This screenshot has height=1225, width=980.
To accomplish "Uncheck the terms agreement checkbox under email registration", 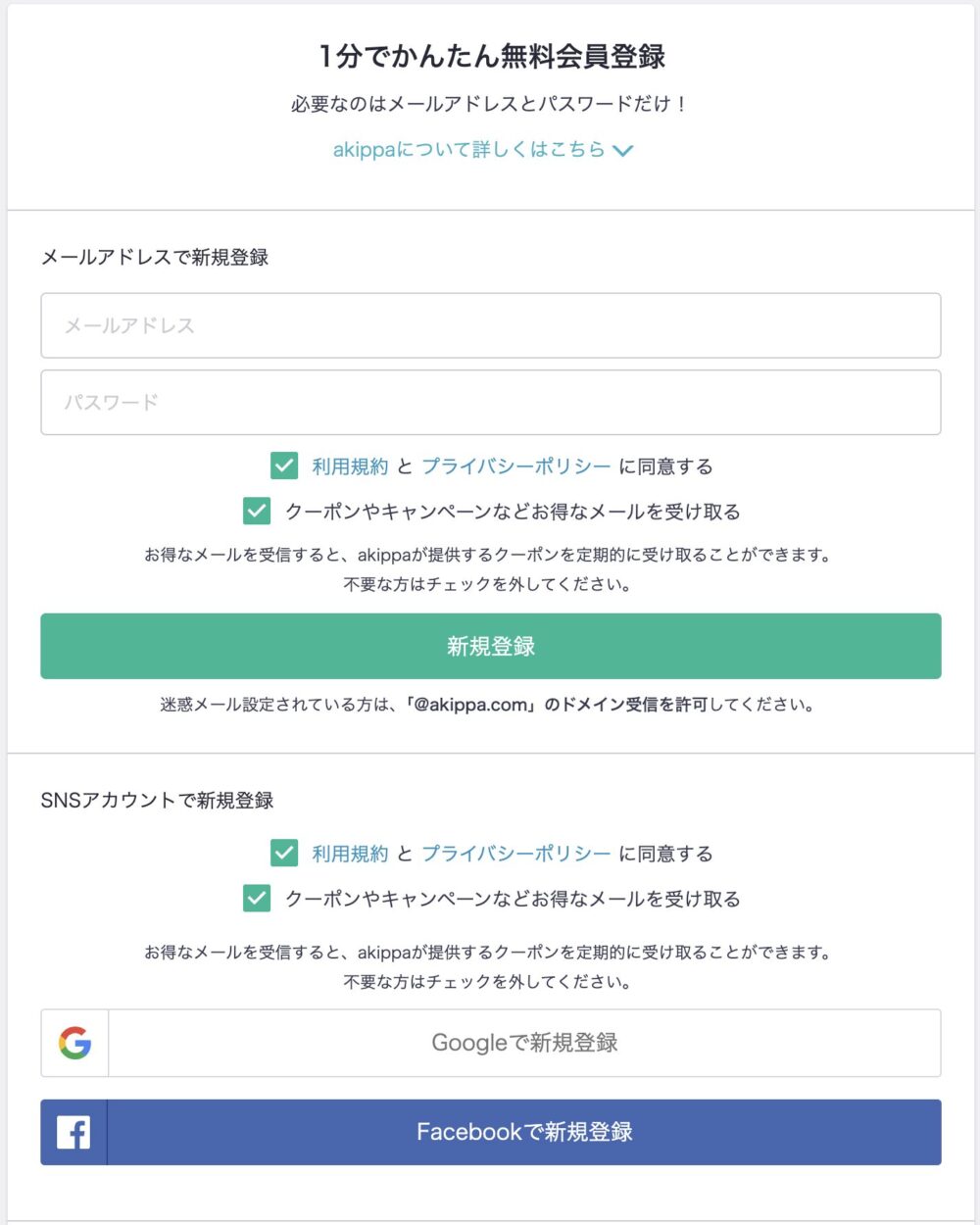I will pos(283,466).
